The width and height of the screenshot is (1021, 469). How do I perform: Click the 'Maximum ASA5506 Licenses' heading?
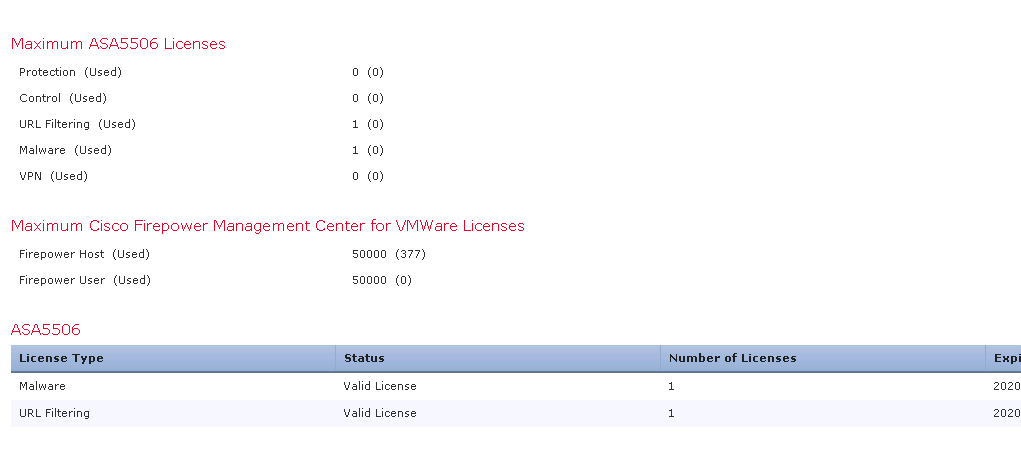[119, 44]
